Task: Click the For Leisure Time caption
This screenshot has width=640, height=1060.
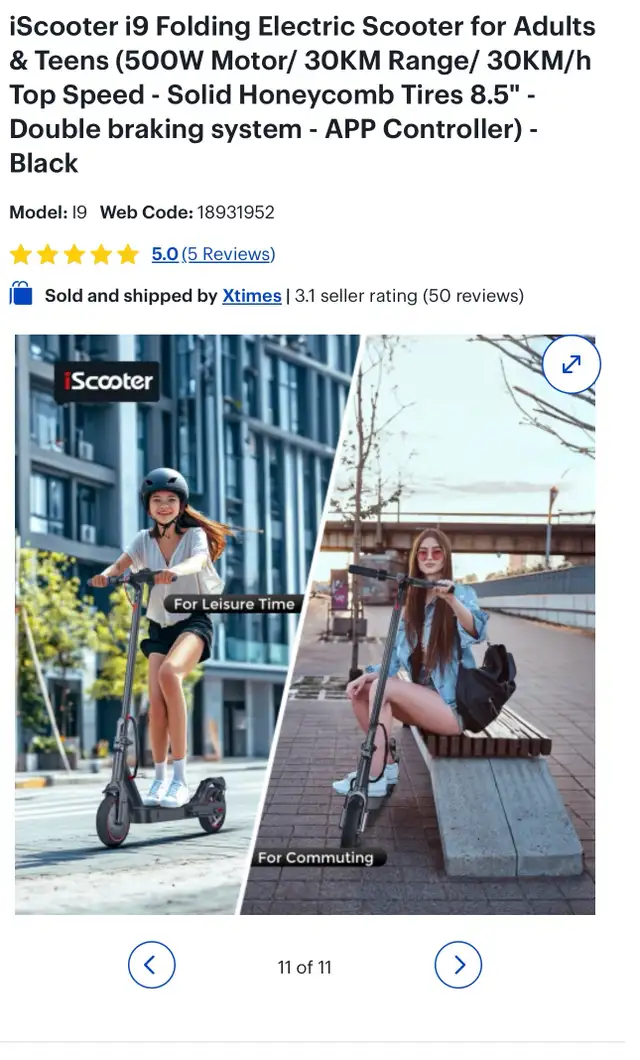Action: tap(234, 604)
